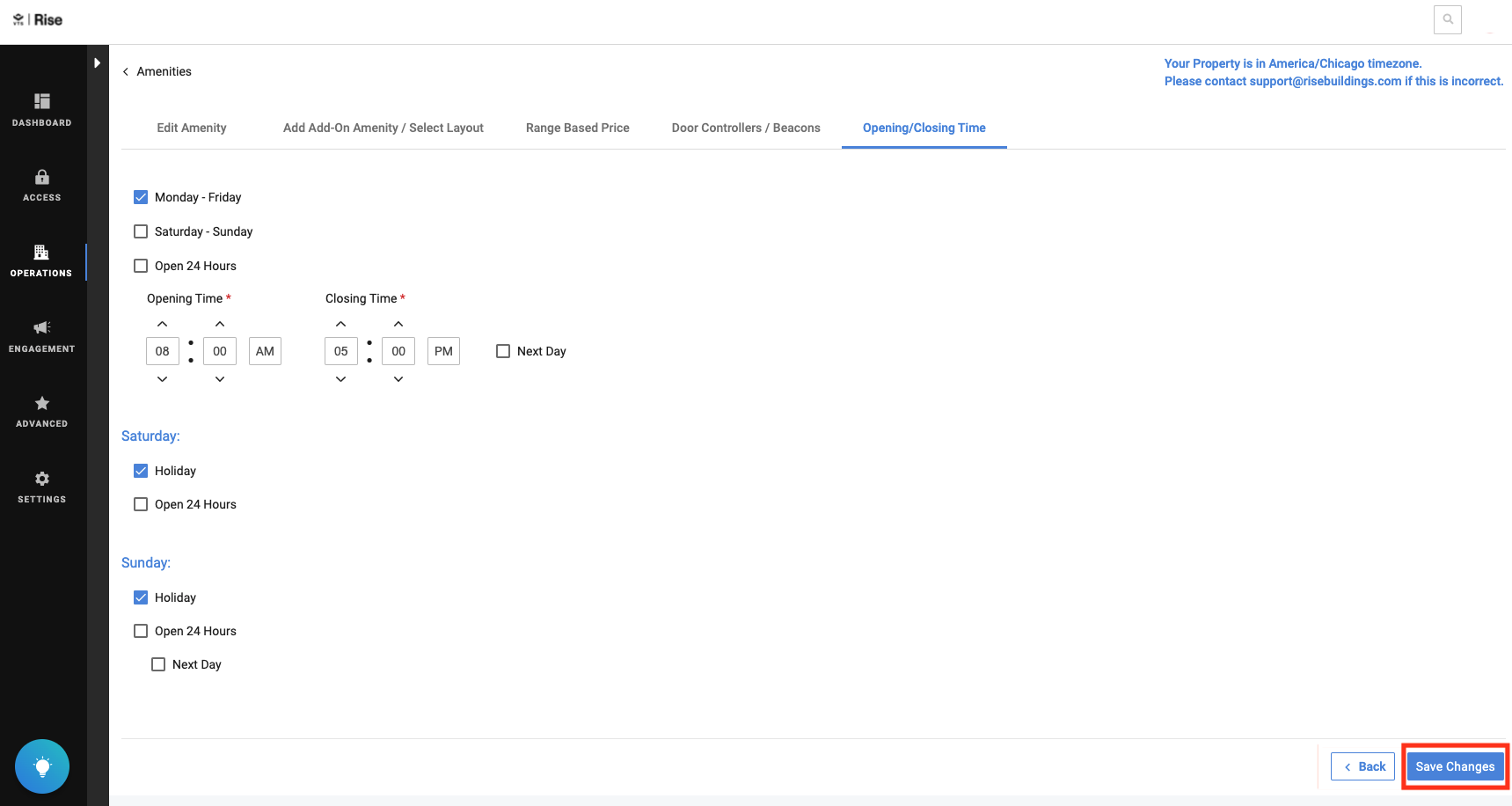Open the Advanced star icon
This screenshot has width=1512, height=806.
click(x=42, y=403)
